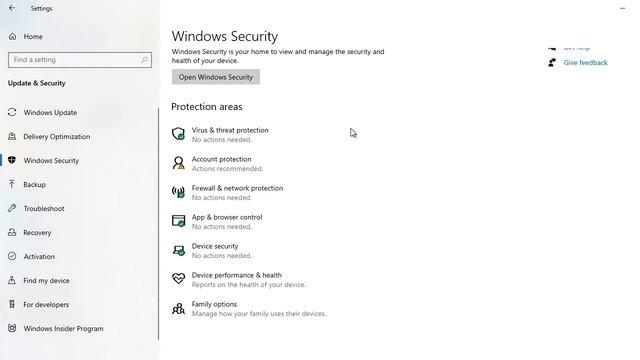Click the sidebar vertical scrollbar

[158, 224]
